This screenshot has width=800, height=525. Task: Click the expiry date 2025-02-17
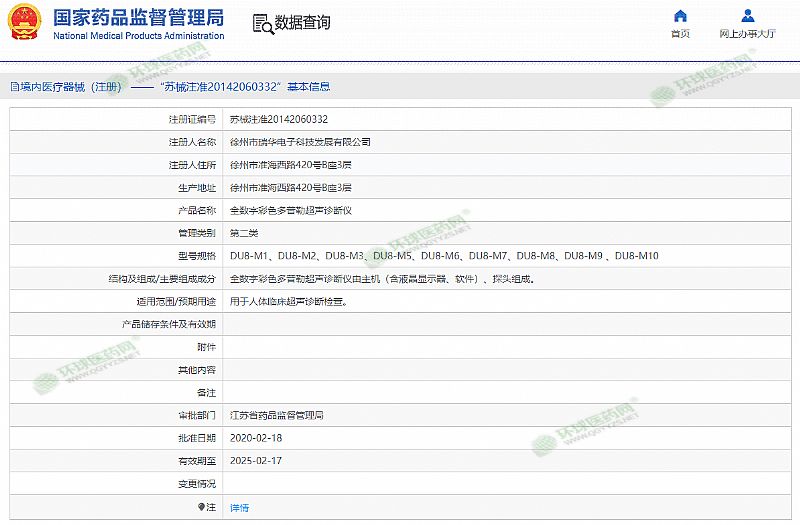(x=256, y=461)
